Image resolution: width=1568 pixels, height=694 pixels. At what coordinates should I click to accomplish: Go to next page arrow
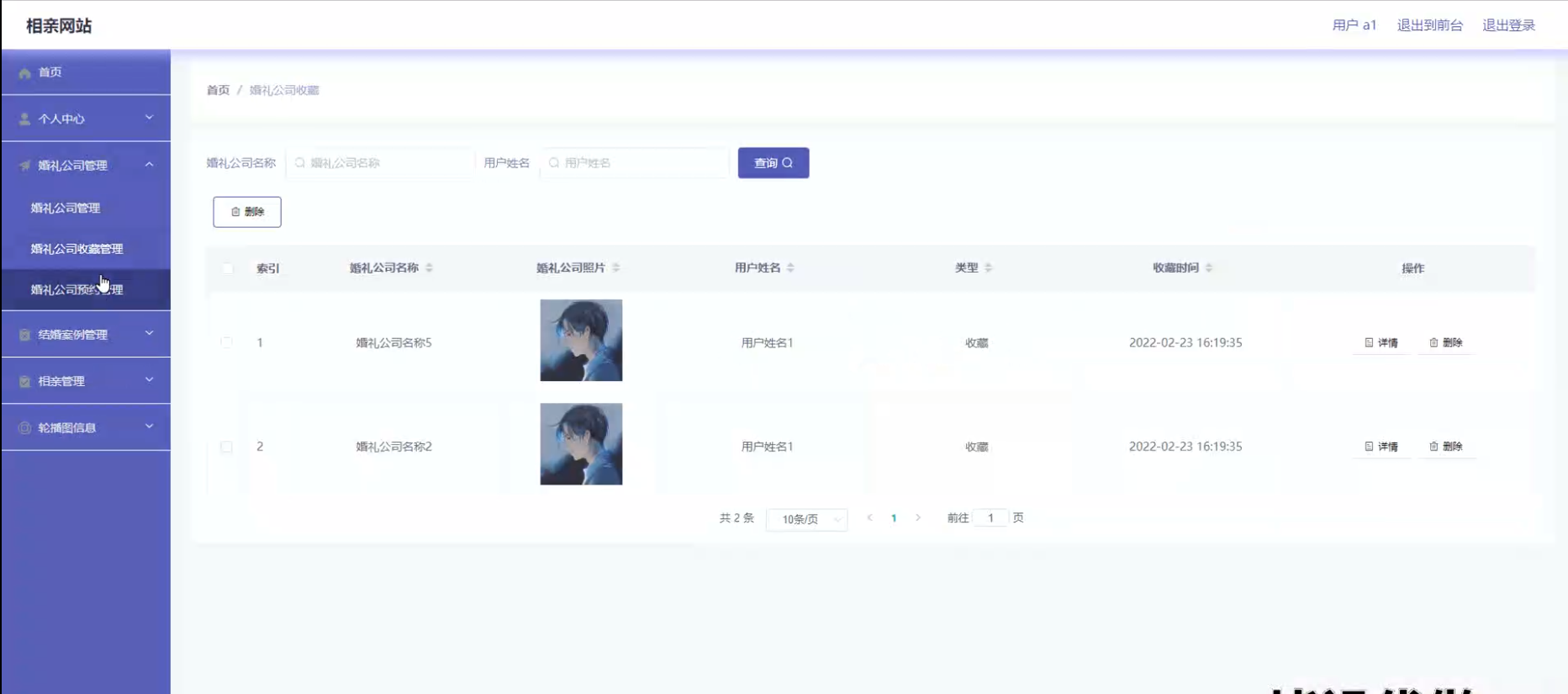pos(918,518)
